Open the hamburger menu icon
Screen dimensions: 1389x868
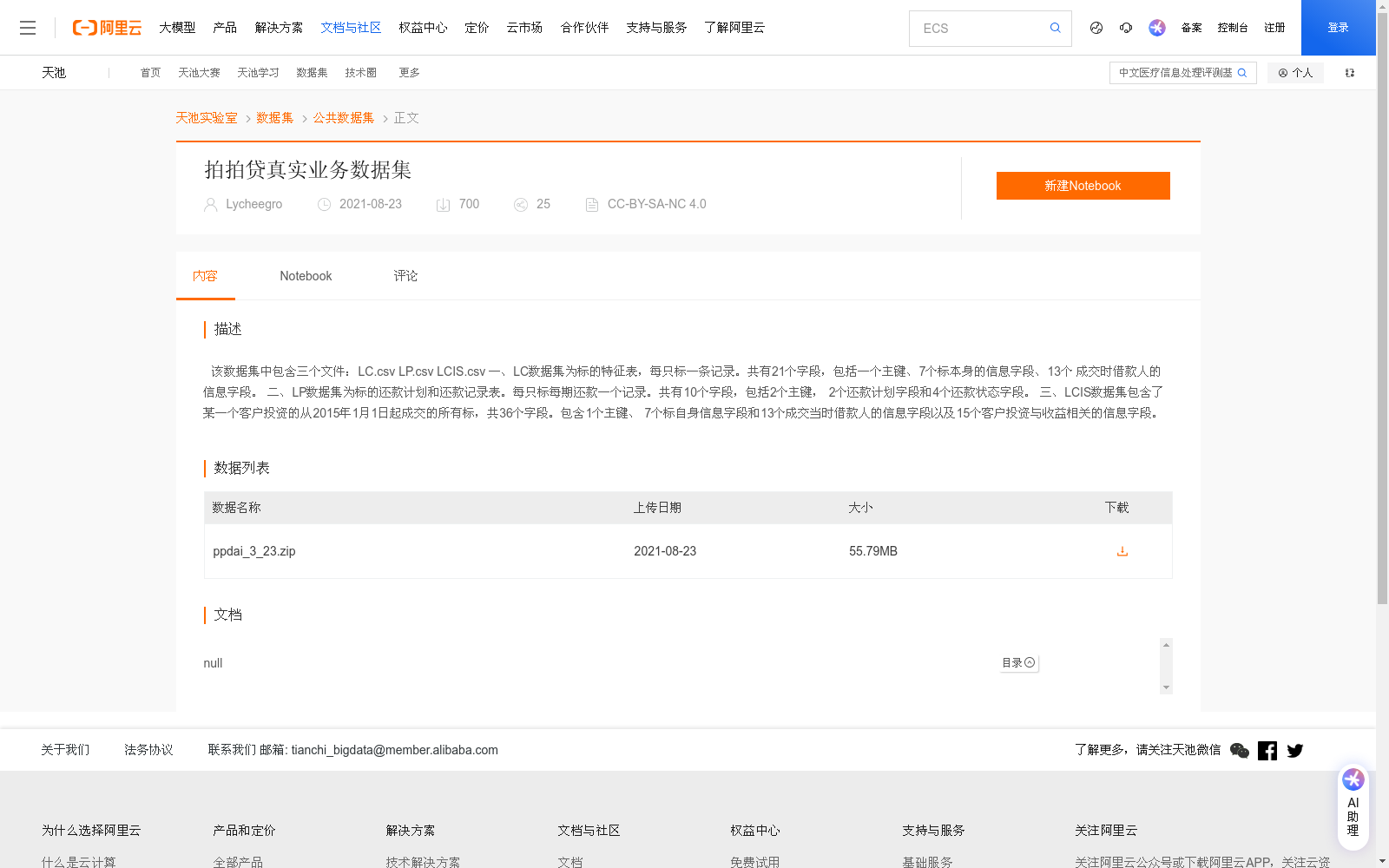point(28,28)
